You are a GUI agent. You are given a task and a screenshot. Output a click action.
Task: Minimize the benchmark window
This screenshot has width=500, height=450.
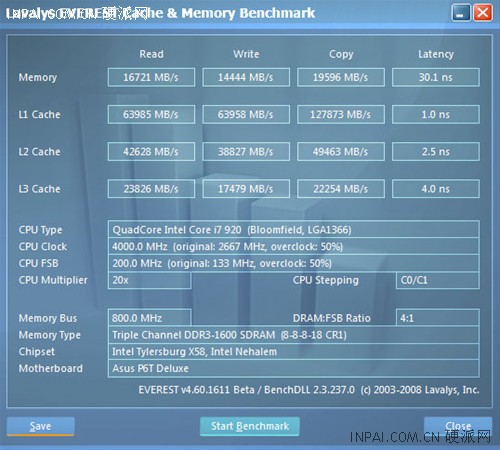[461, 13]
